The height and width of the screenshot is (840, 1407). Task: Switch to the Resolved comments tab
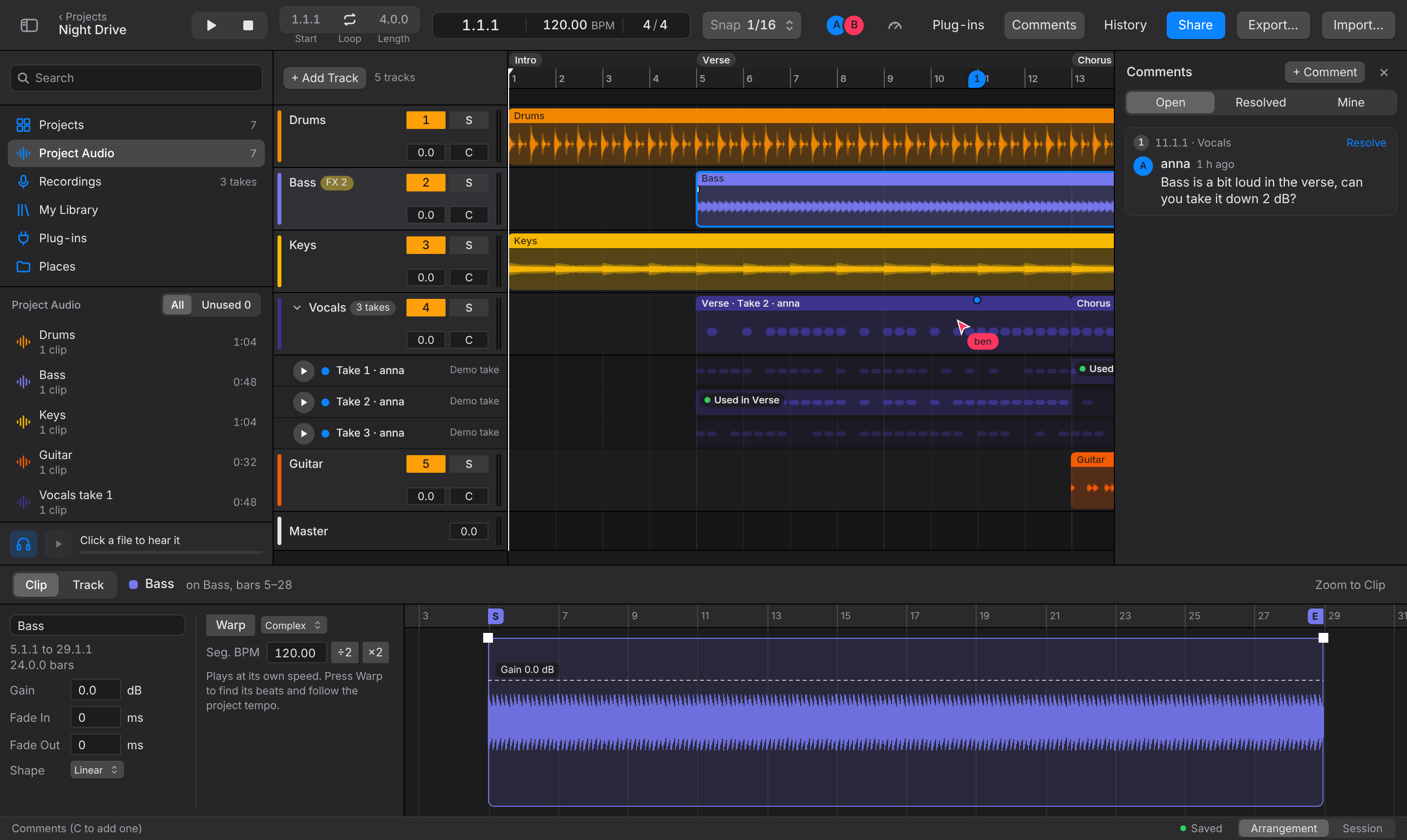[1260, 103]
